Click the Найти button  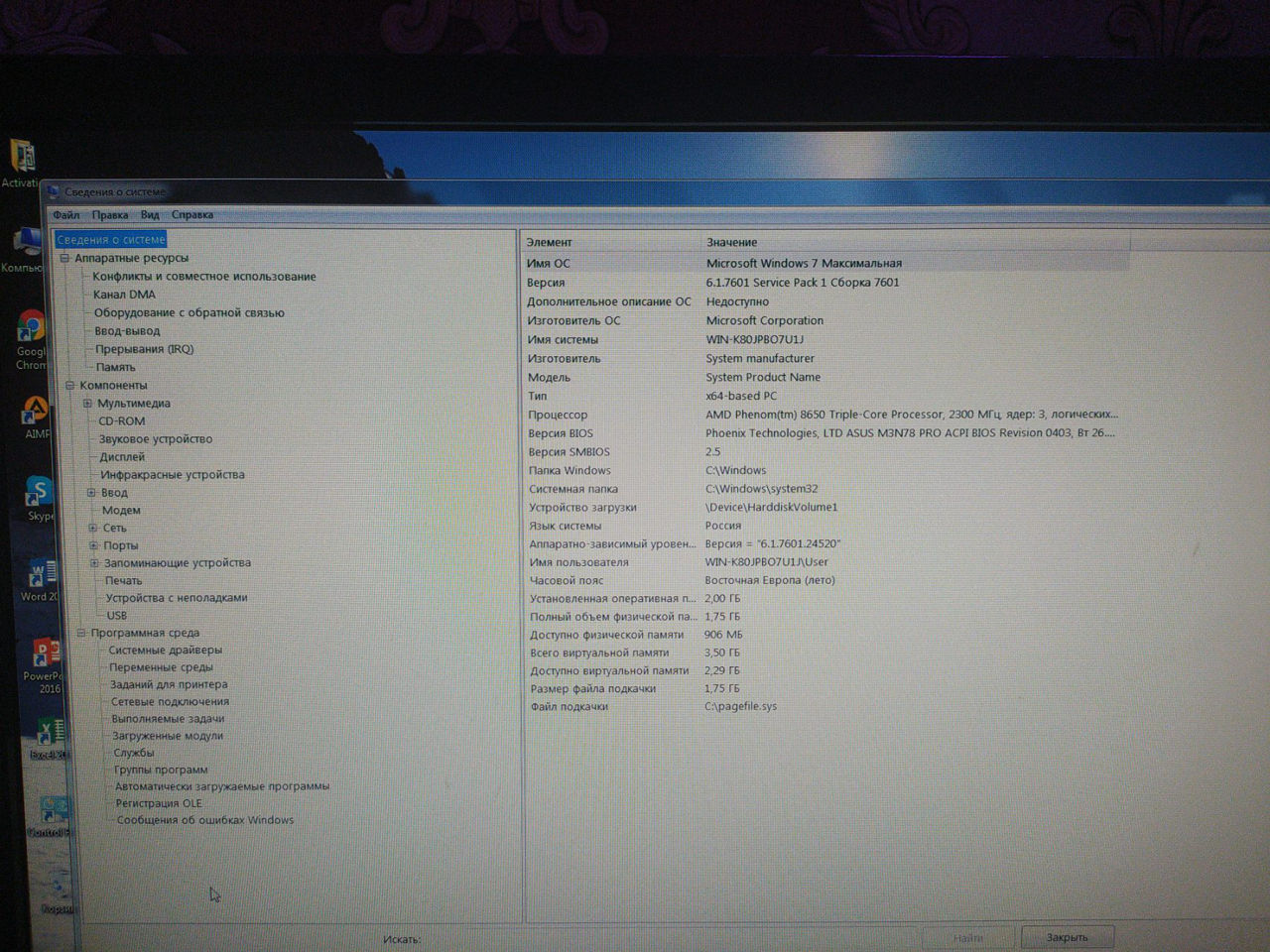click(x=967, y=938)
